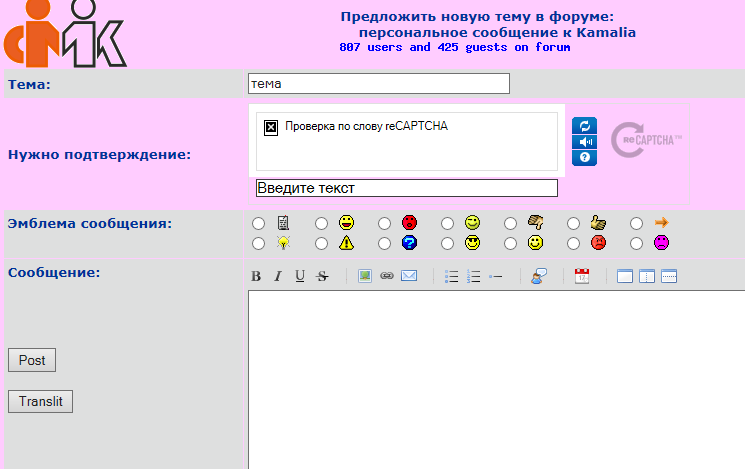Insert a bulleted list

(451, 276)
